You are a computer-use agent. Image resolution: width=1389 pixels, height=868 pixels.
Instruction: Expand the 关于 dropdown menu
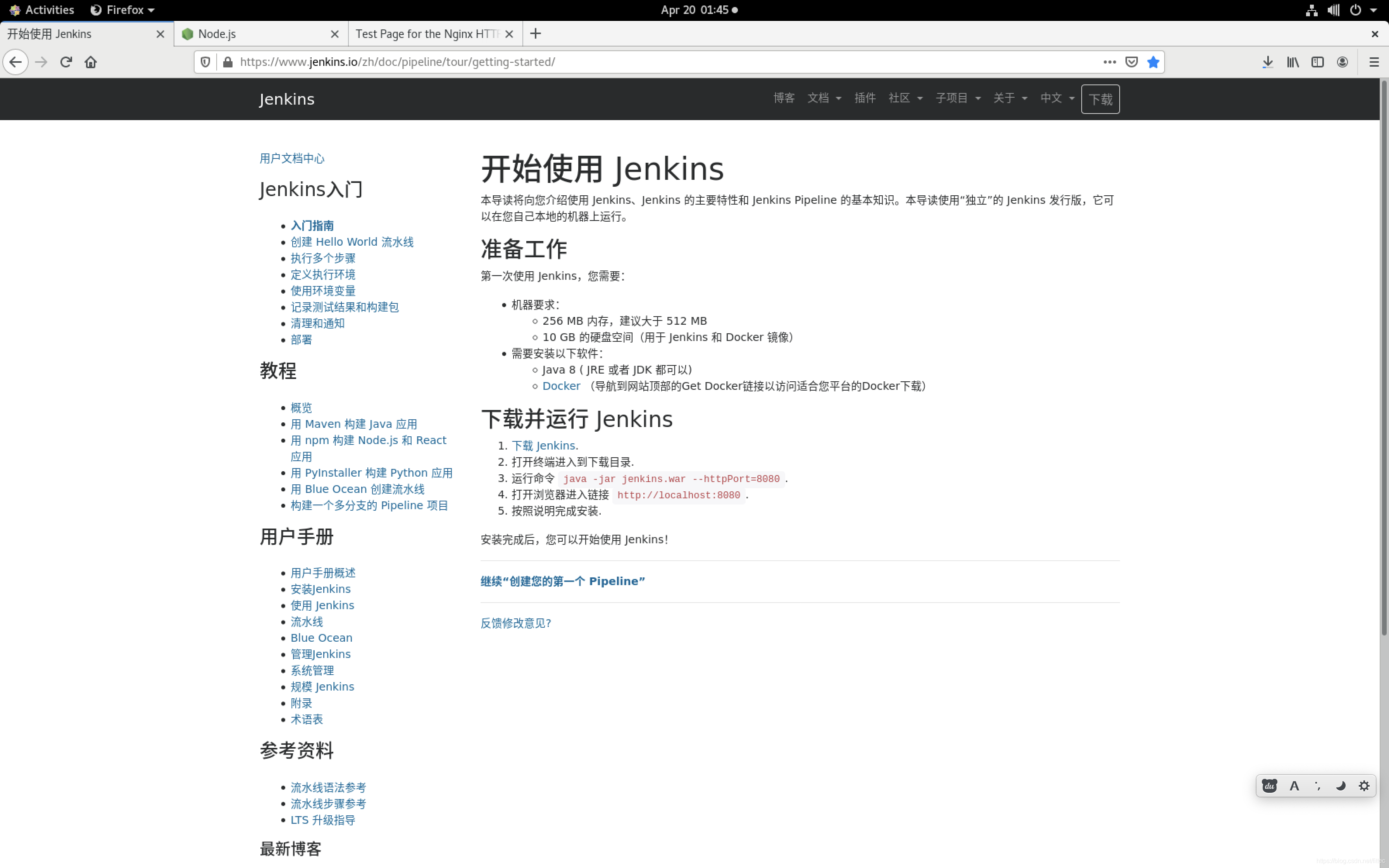1010,98
